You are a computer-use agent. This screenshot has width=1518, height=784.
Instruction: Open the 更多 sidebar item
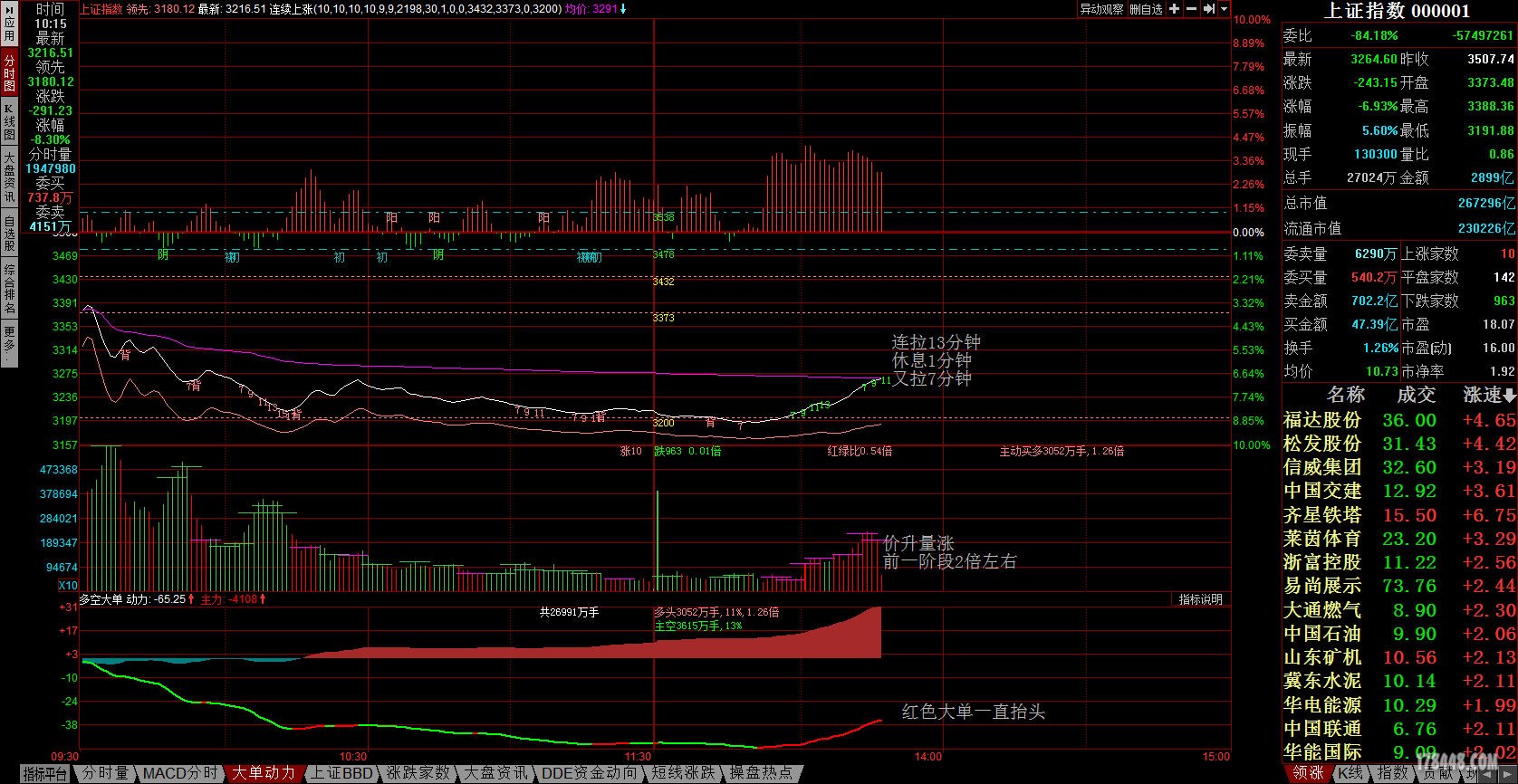pyautogui.click(x=9, y=341)
